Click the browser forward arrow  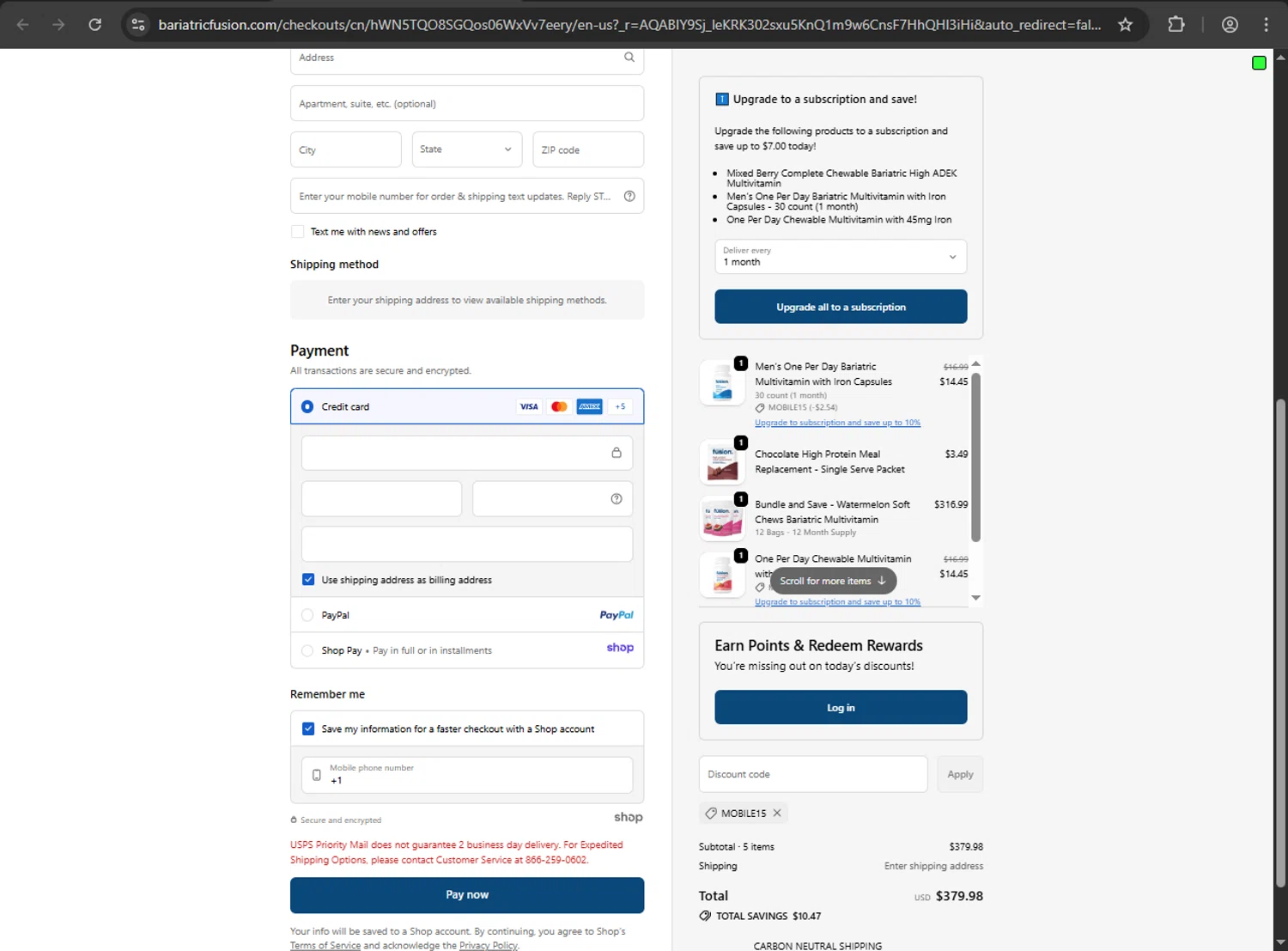point(58,24)
